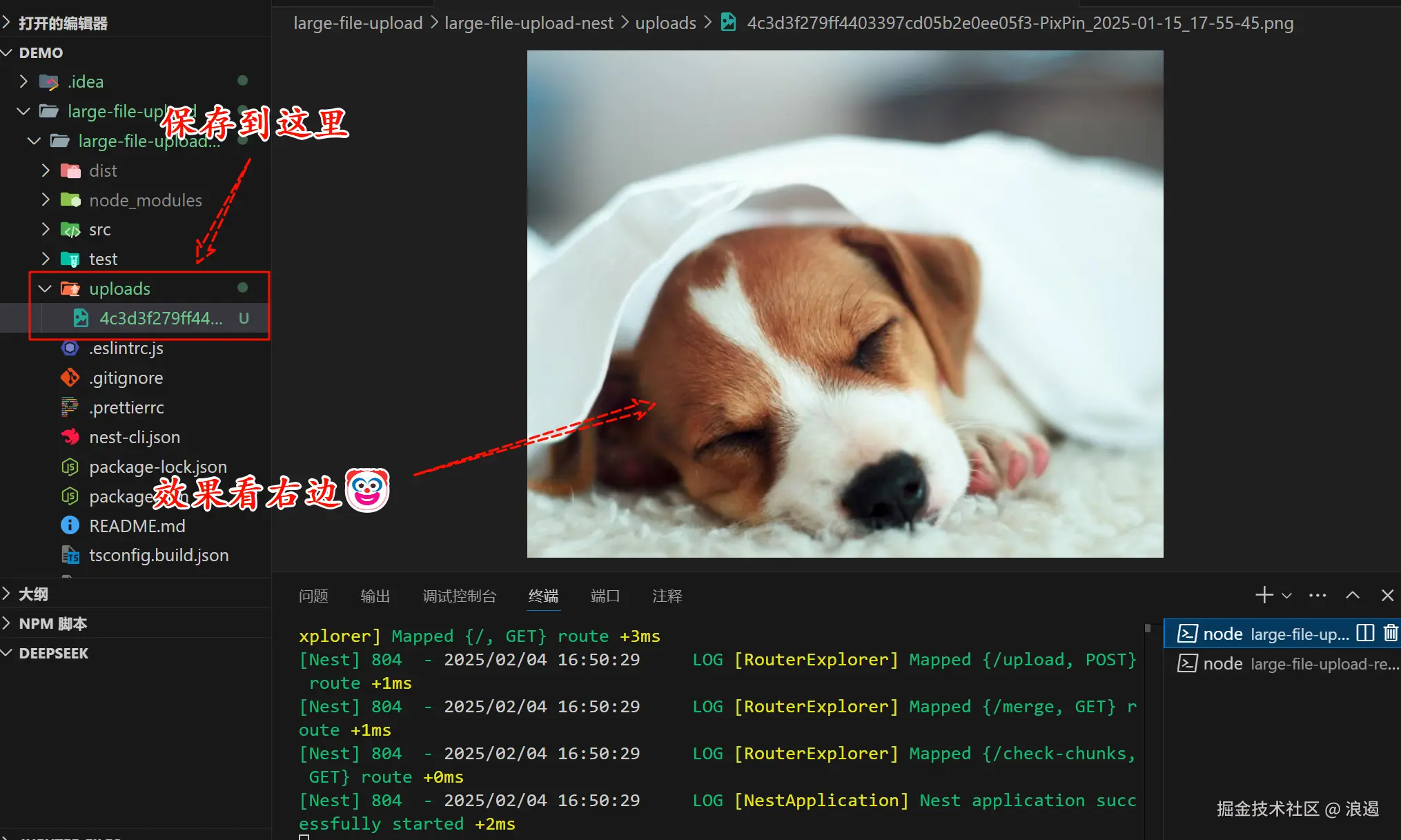Click the terminal panel more actions ellipsis

pos(1317,595)
